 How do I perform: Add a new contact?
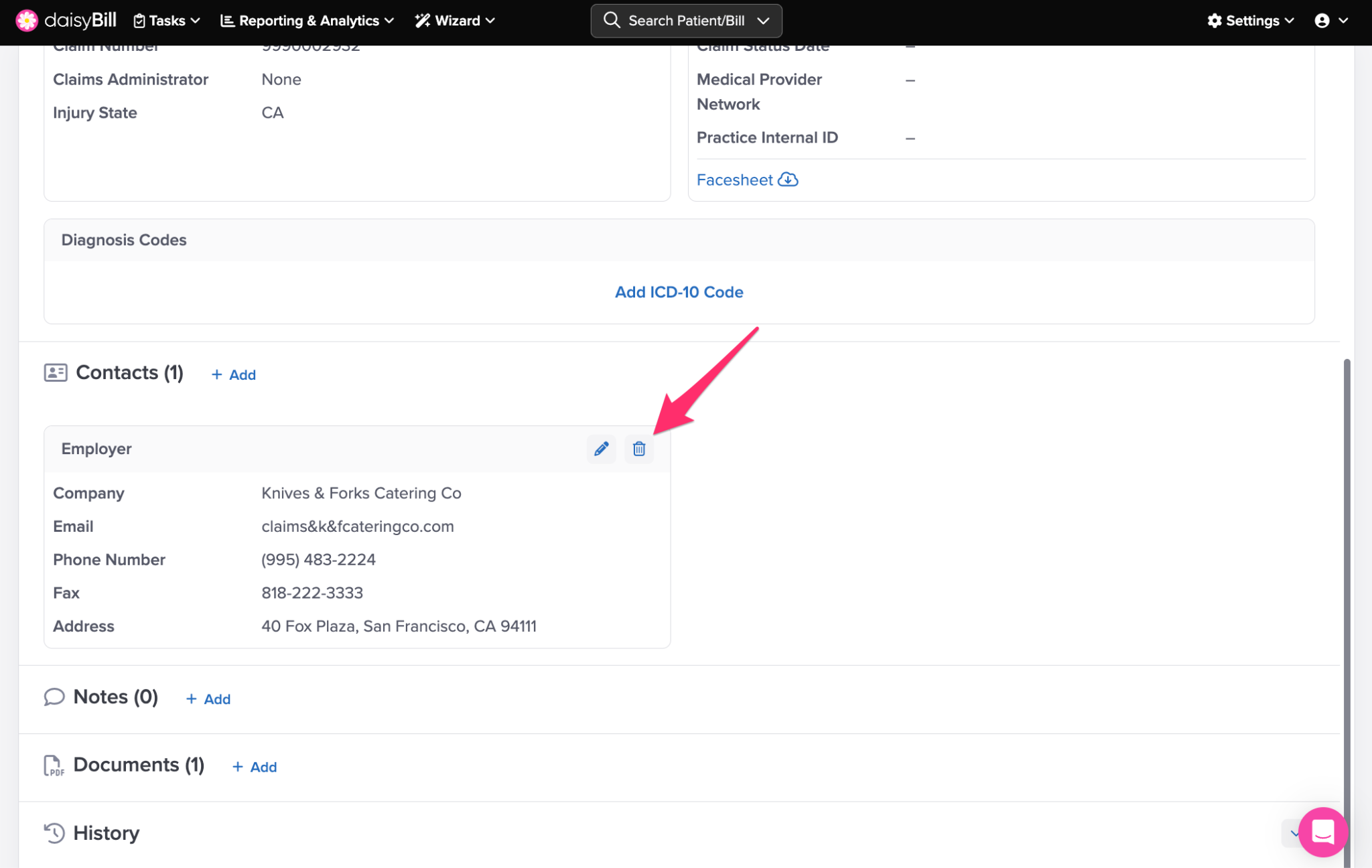click(x=234, y=375)
